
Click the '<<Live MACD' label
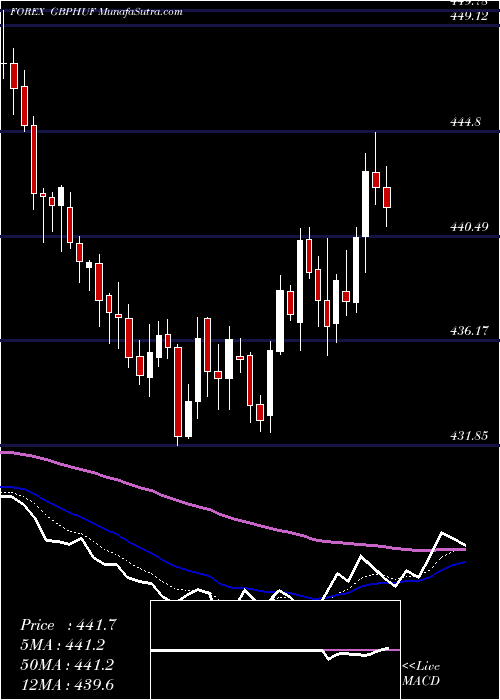pyautogui.click(x=421, y=673)
